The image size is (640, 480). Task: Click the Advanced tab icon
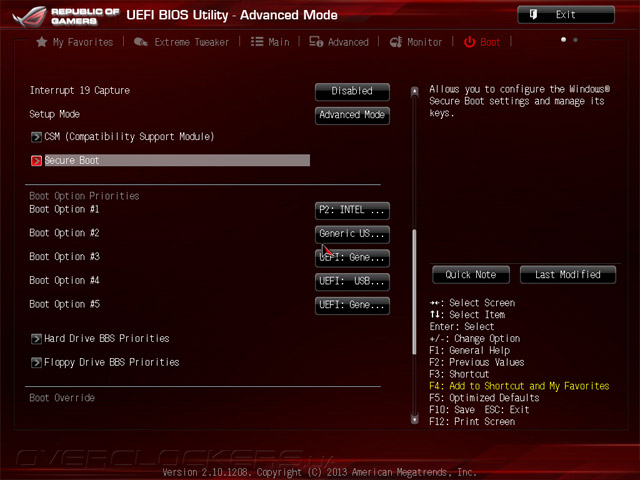[x=316, y=42]
